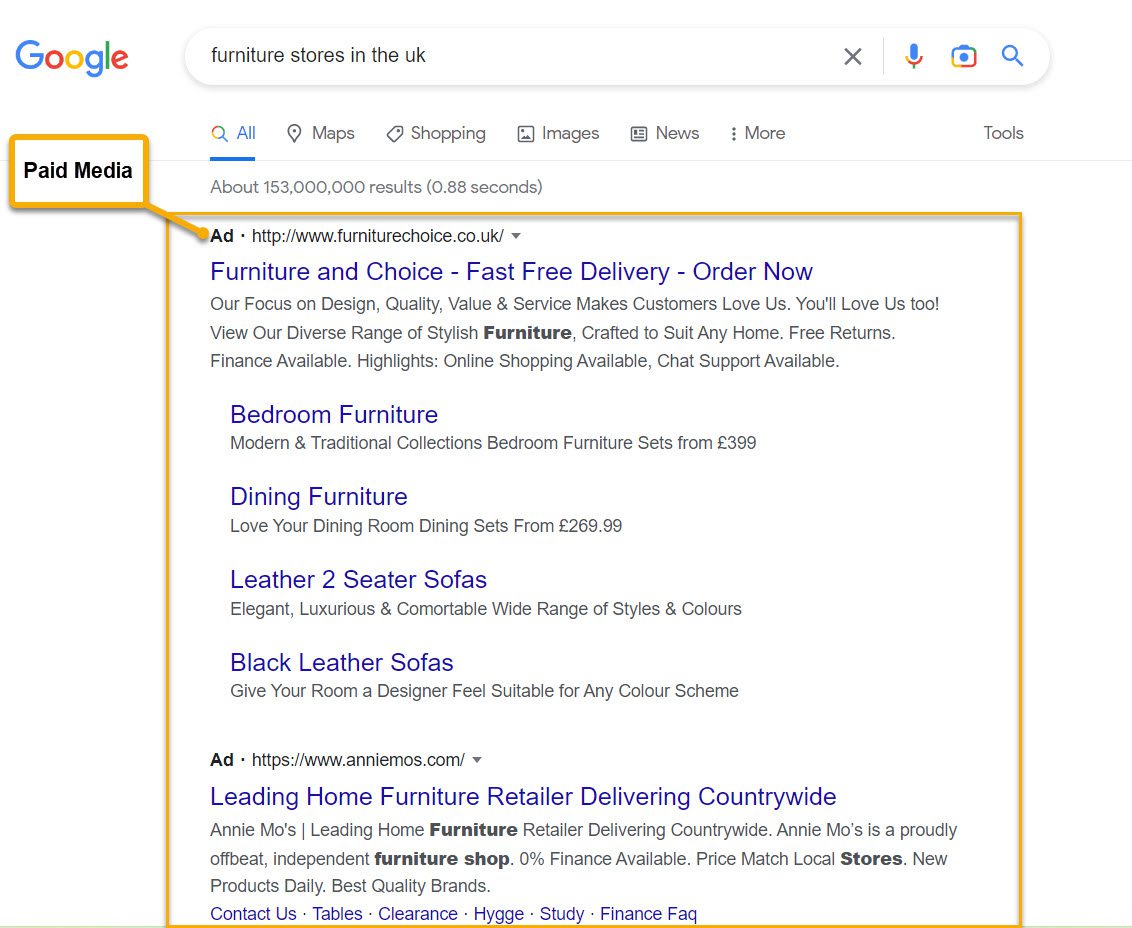Viewport: 1132px width, 928px height.
Task: Click the furniturechoice.co.uk ad URL text
Action: pyautogui.click(x=378, y=235)
